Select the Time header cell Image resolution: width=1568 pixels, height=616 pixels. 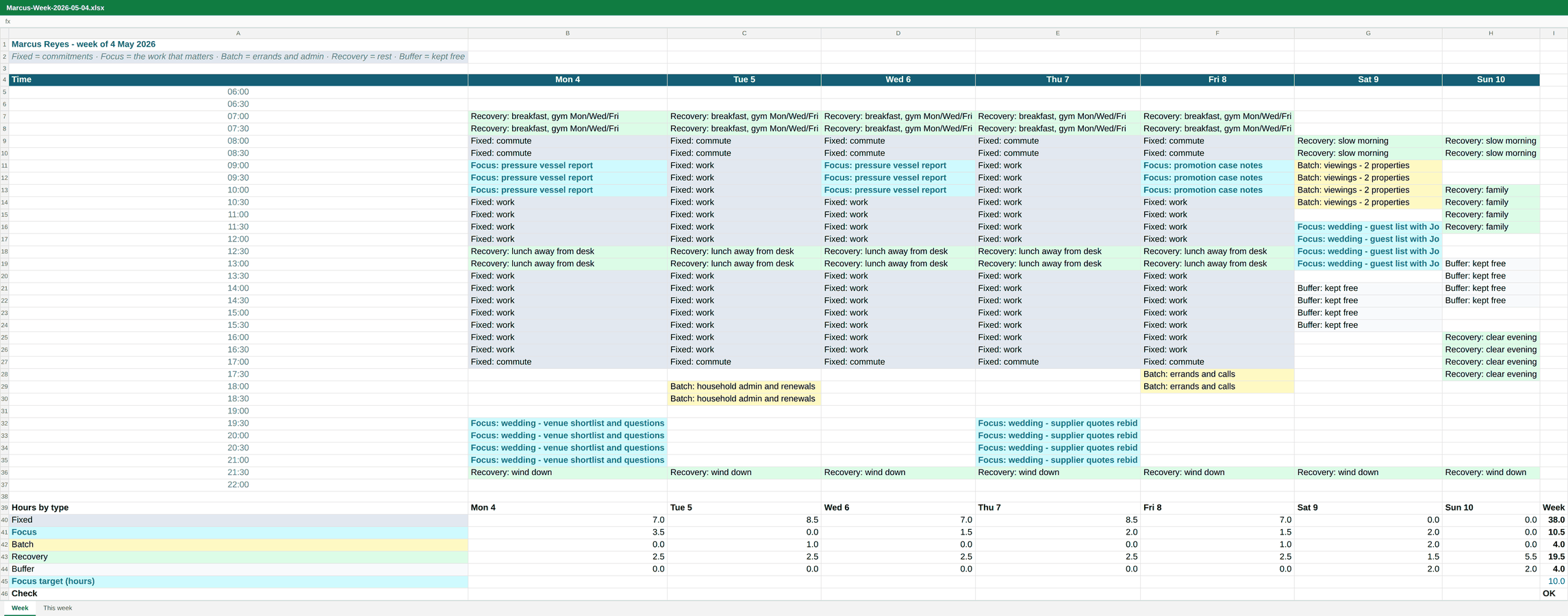click(x=238, y=79)
